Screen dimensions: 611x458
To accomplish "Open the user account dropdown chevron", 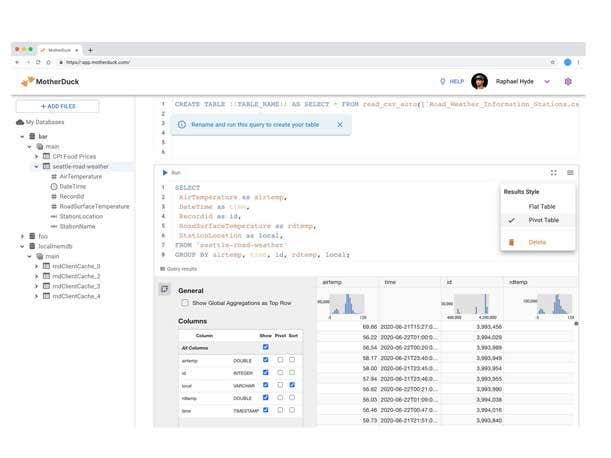I will click(547, 82).
